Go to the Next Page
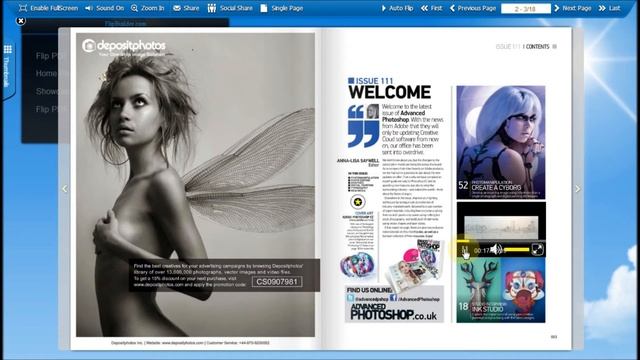 [573, 8]
